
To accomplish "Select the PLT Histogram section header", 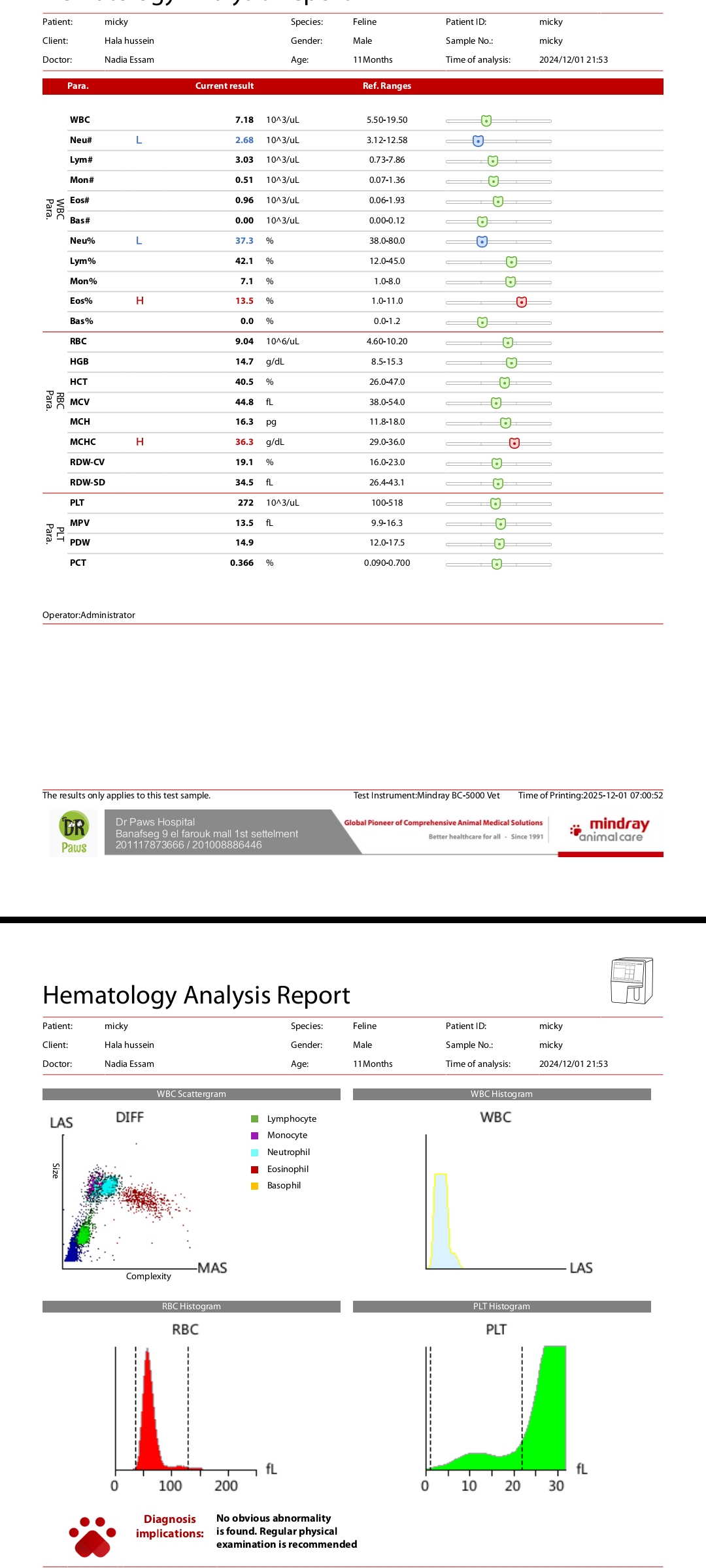I will click(501, 1307).
